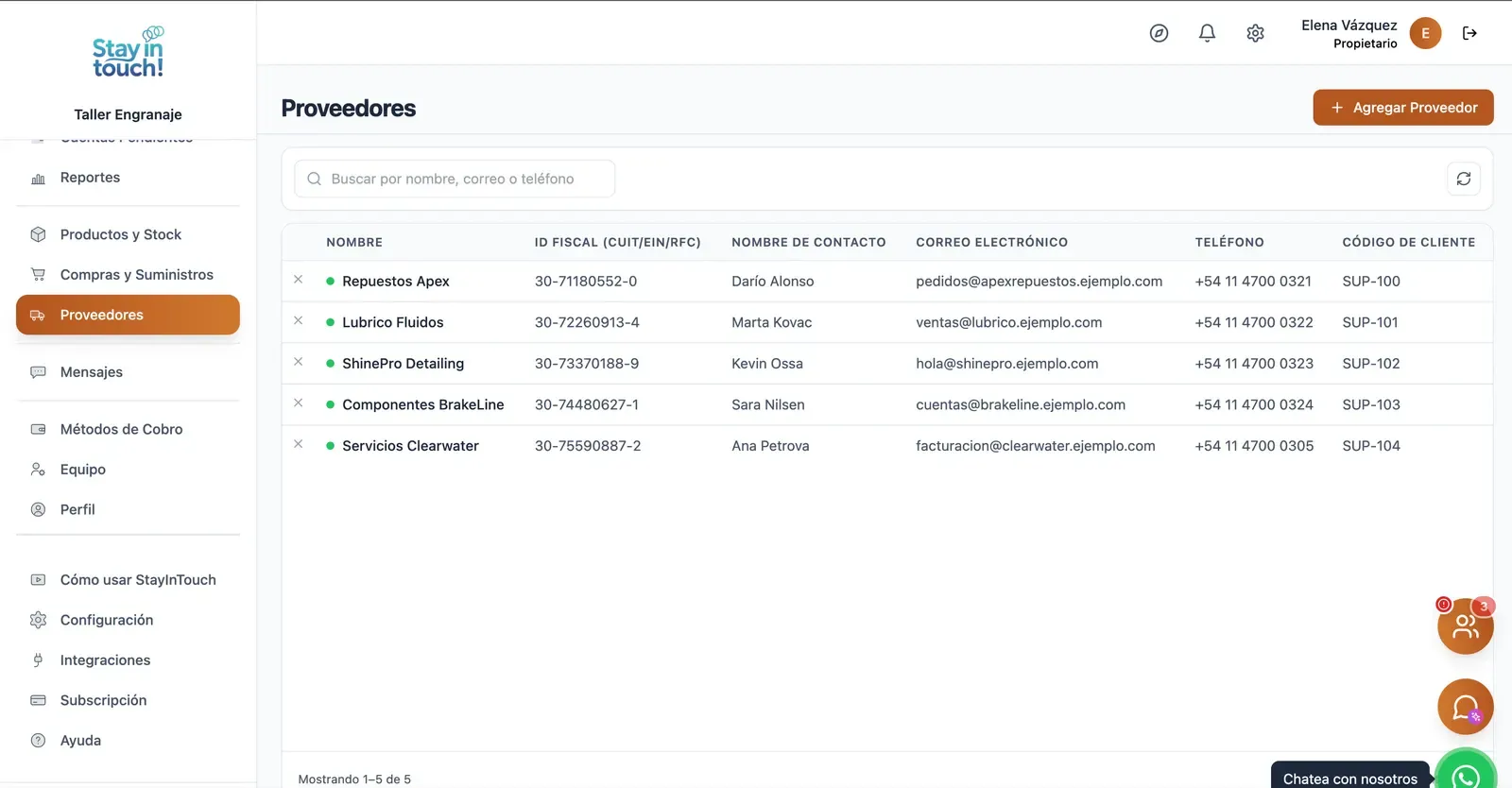Click email pedidos@apexrepuestos.ejemplo.com
The height and width of the screenshot is (788, 1512).
(x=1039, y=282)
